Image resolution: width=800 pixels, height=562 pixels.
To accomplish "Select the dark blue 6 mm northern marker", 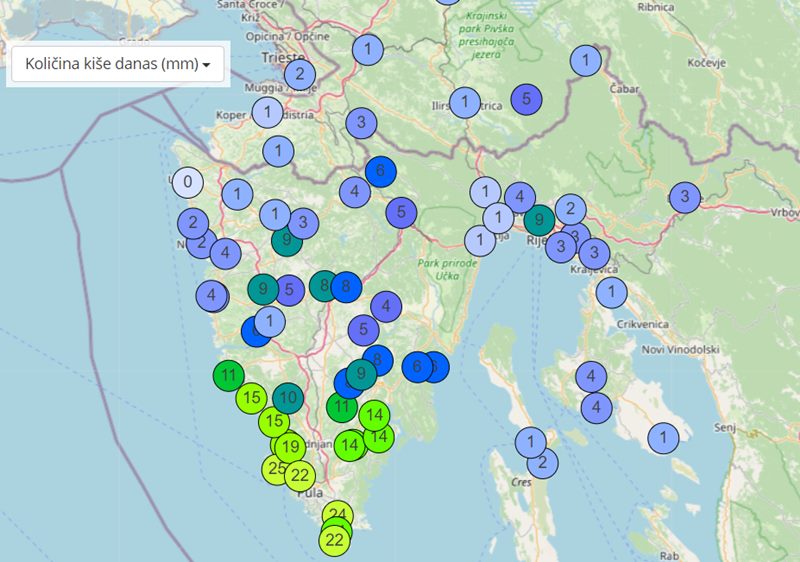I will tap(380, 171).
